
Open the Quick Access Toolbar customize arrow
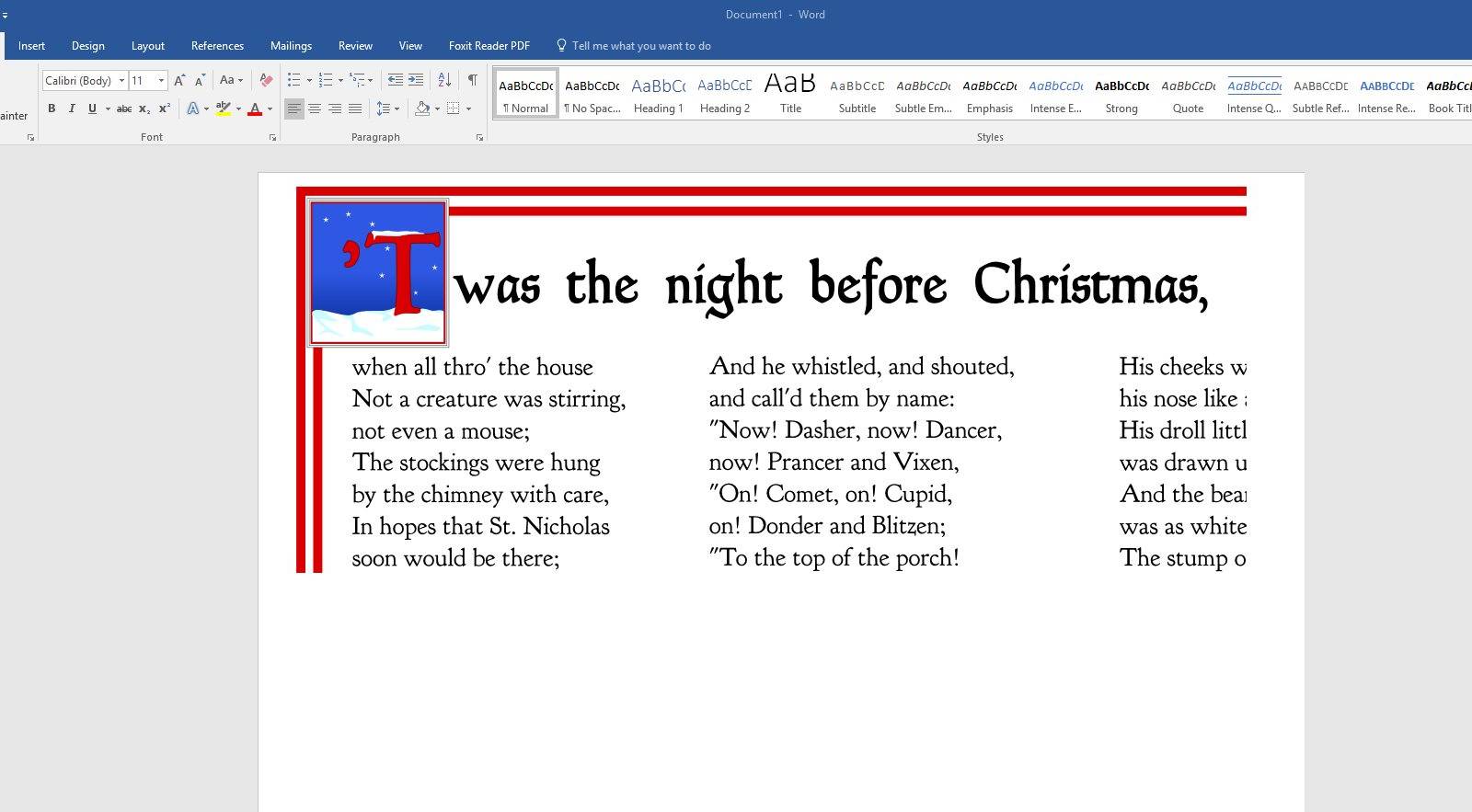click(5, 16)
